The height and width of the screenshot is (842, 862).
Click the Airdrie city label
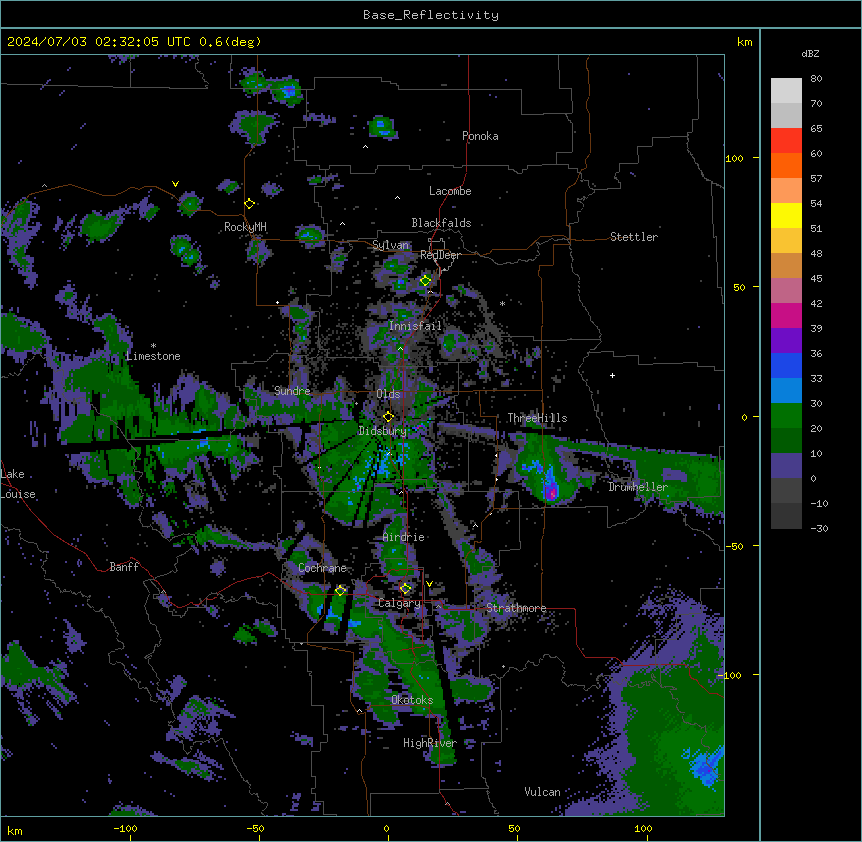coord(404,537)
